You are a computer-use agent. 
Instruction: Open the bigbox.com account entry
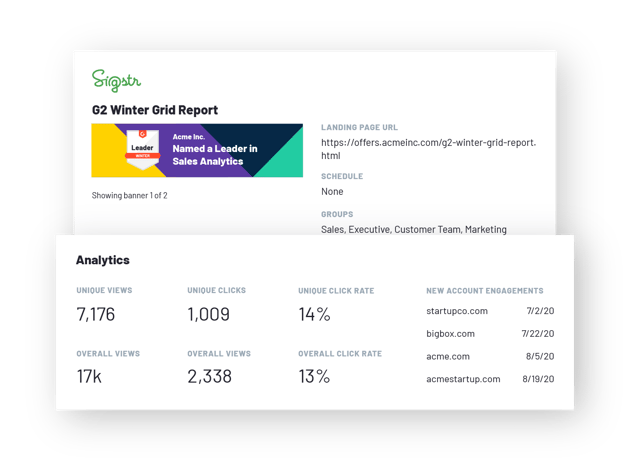point(450,334)
